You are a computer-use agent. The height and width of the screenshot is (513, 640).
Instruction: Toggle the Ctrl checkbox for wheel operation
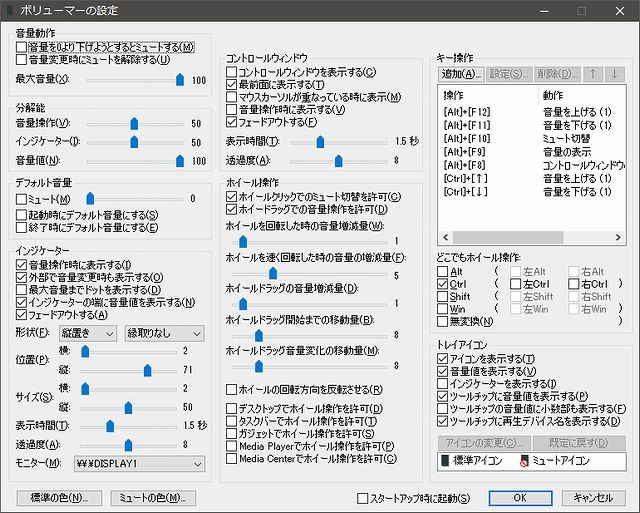pyautogui.click(x=443, y=284)
